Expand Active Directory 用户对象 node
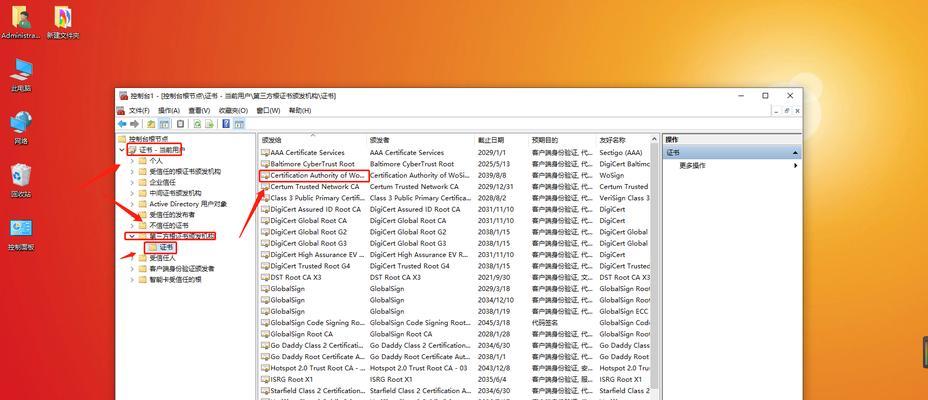Viewport: 928px width, 400px height. (x=132, y=204)
